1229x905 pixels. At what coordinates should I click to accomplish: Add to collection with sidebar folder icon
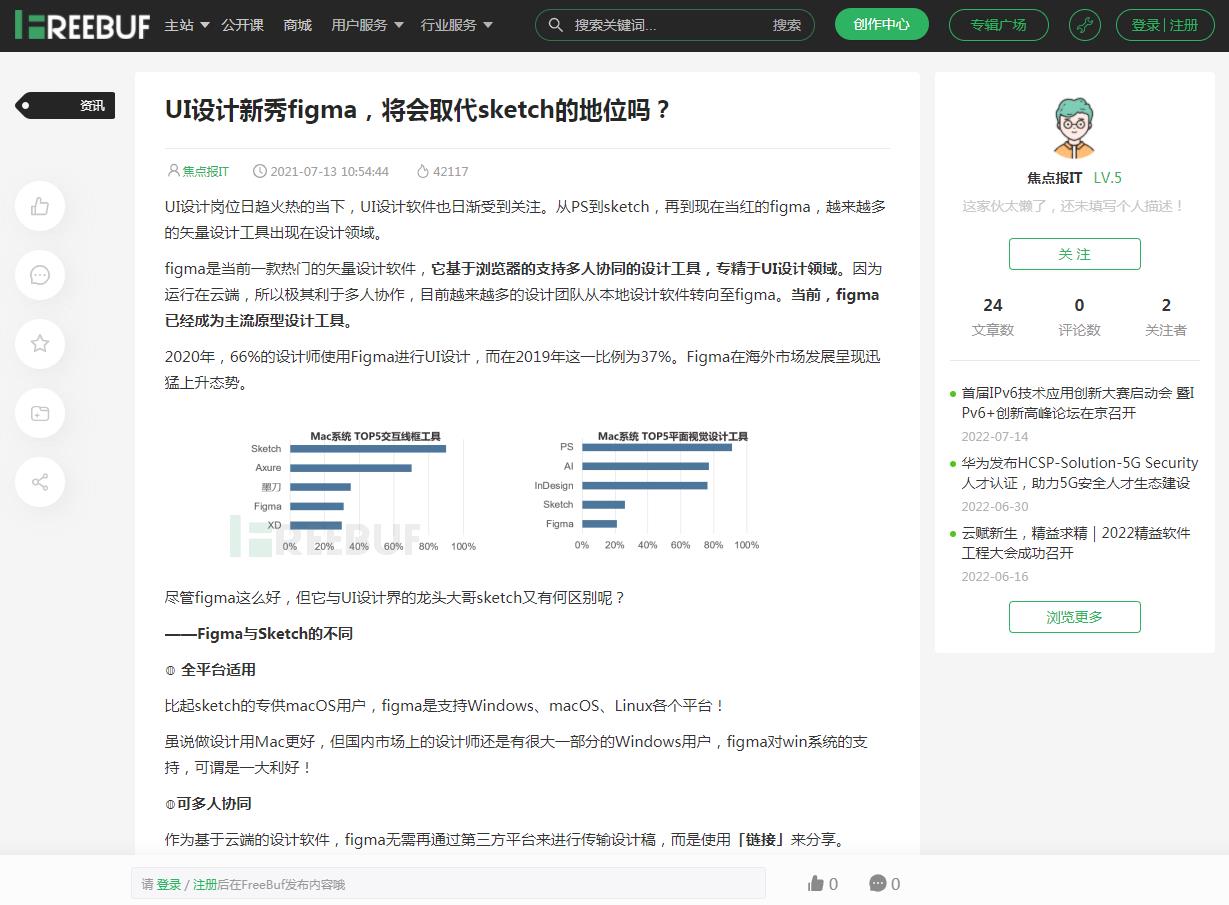(40, 413)
